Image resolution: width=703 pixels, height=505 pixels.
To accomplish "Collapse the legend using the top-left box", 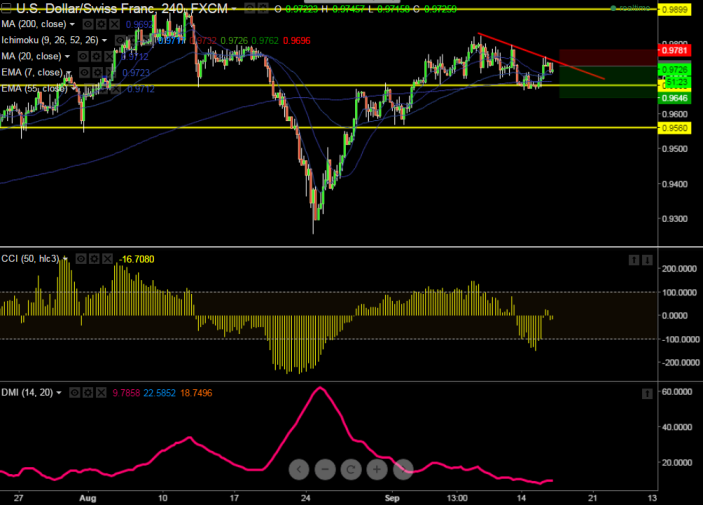I will [x=6, y=8].
